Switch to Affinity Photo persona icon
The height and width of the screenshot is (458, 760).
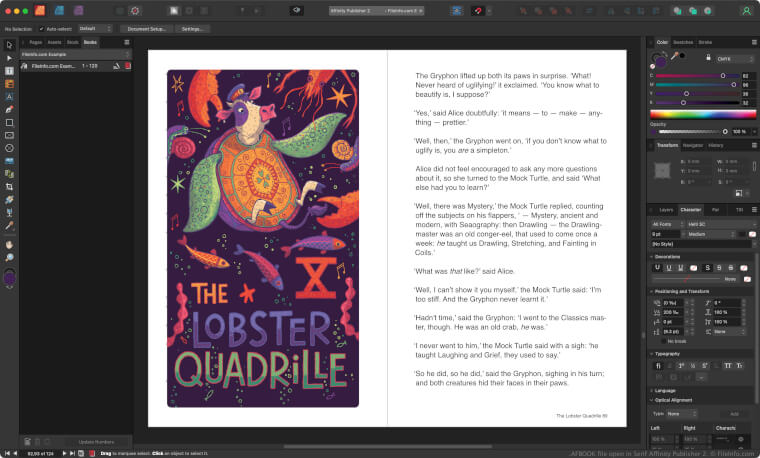click(79, 10)
